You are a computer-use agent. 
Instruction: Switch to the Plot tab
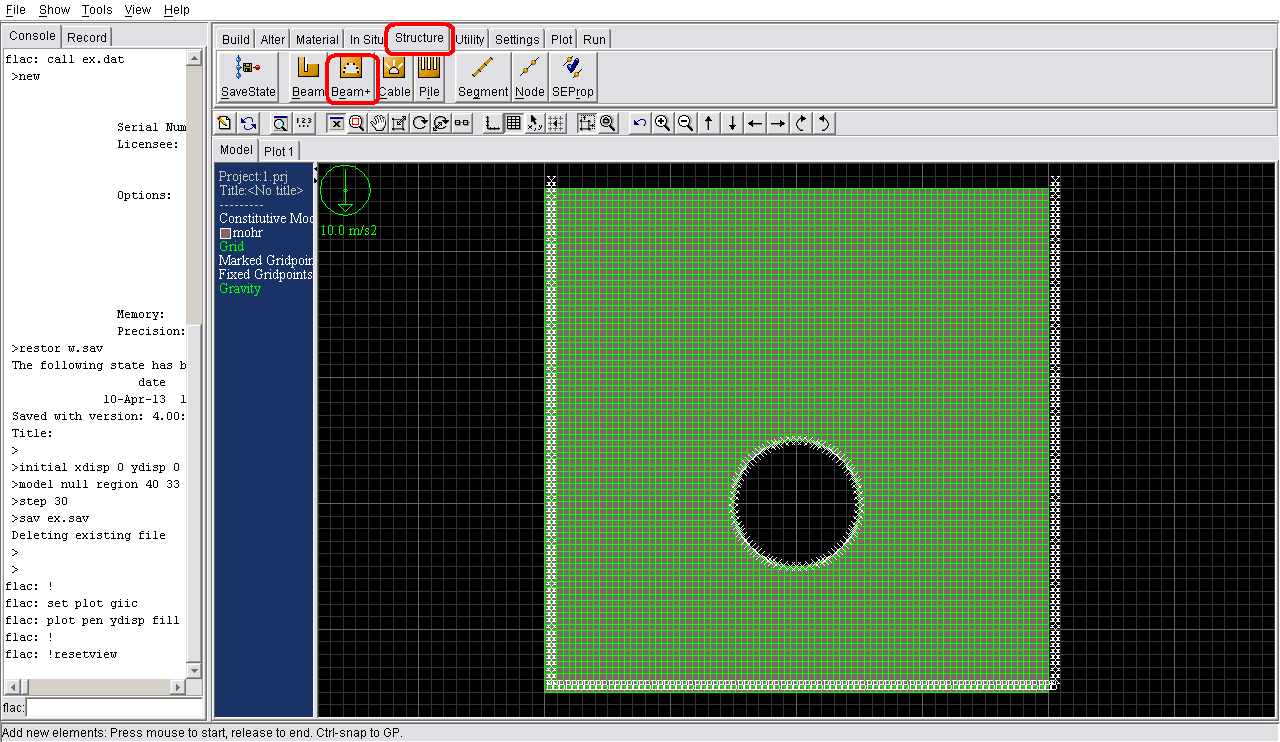[562, 40]
